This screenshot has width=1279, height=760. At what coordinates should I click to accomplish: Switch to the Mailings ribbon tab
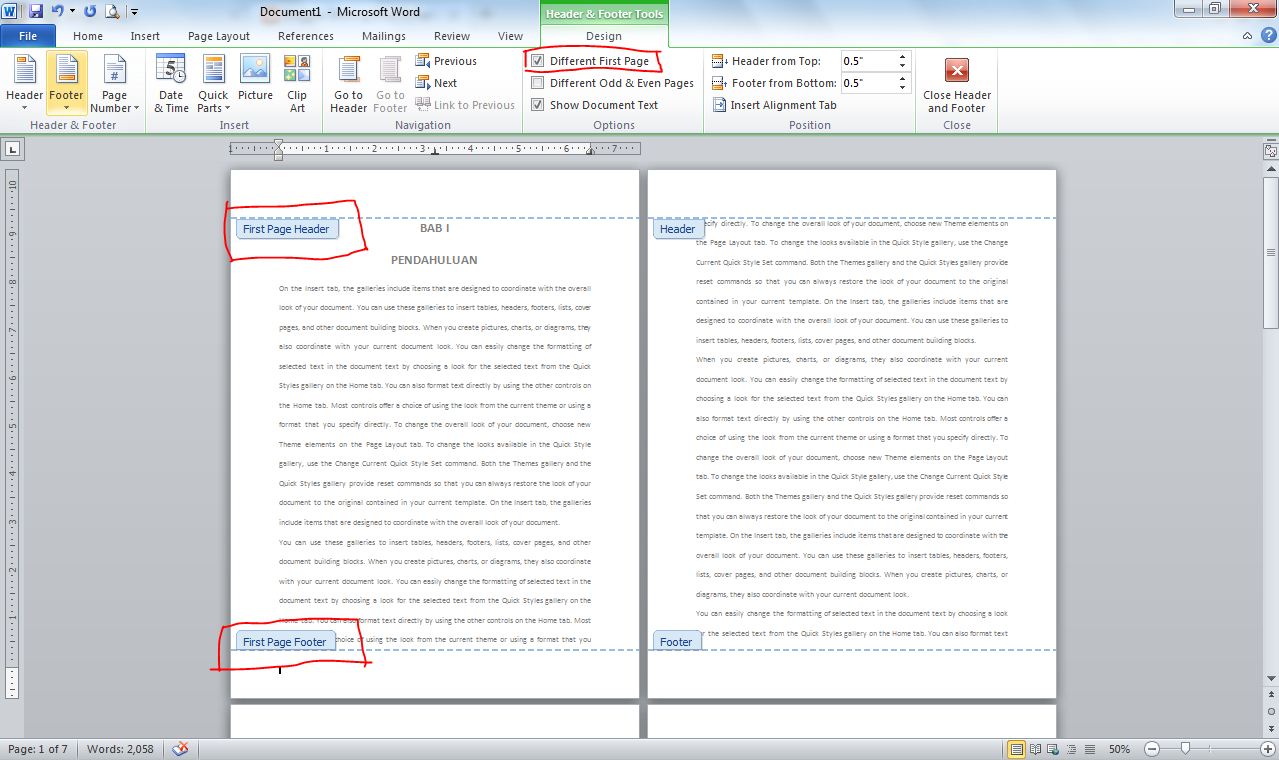(x=384, y=35)
